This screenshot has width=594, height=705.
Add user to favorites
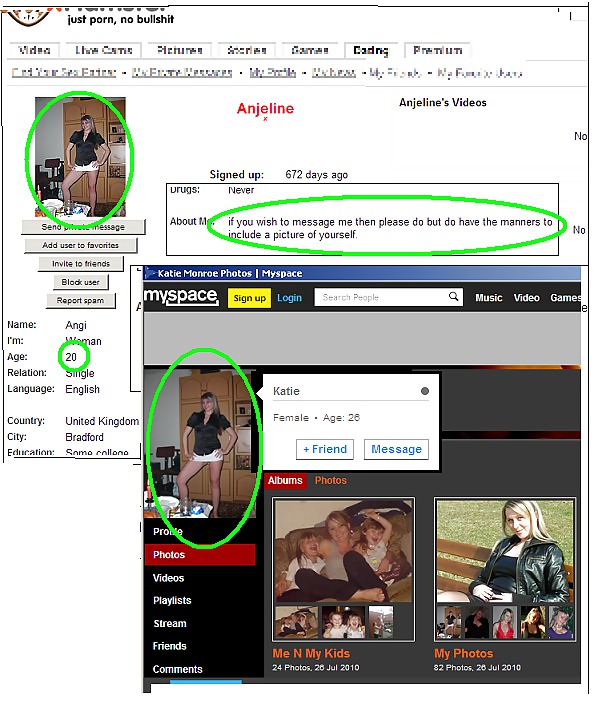(x=80, y=245)
